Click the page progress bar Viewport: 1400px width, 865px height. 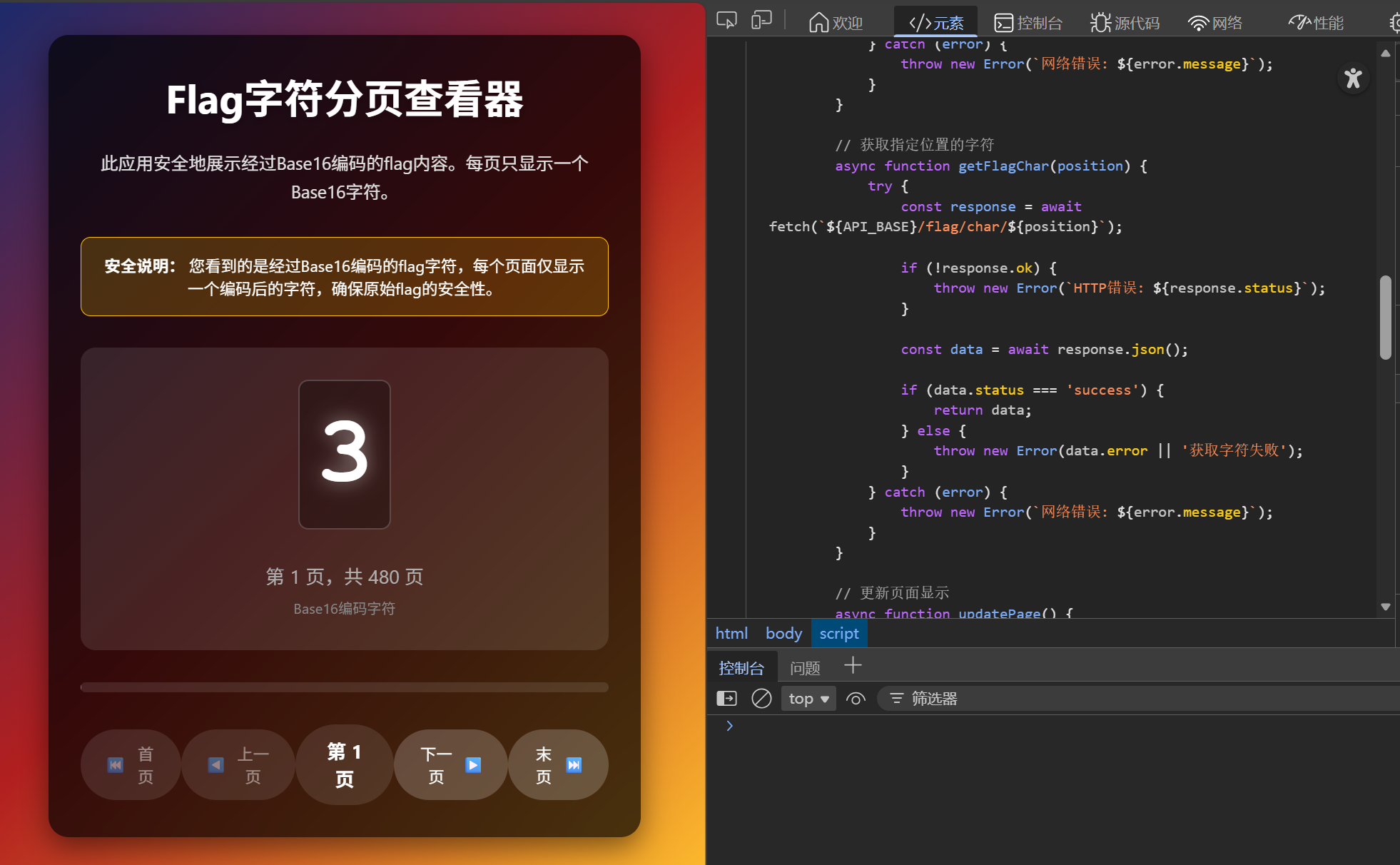345,687
